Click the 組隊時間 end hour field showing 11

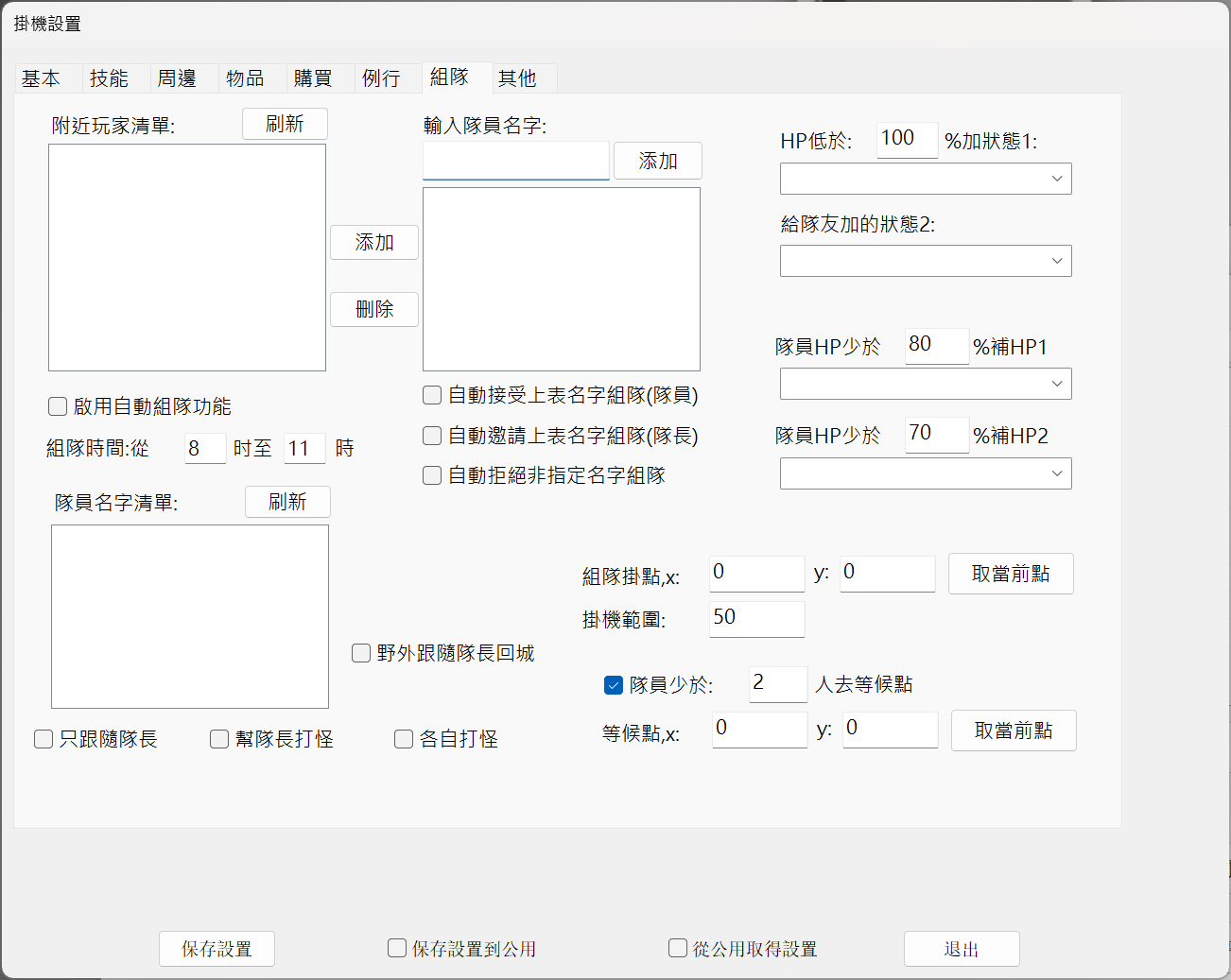304,448
